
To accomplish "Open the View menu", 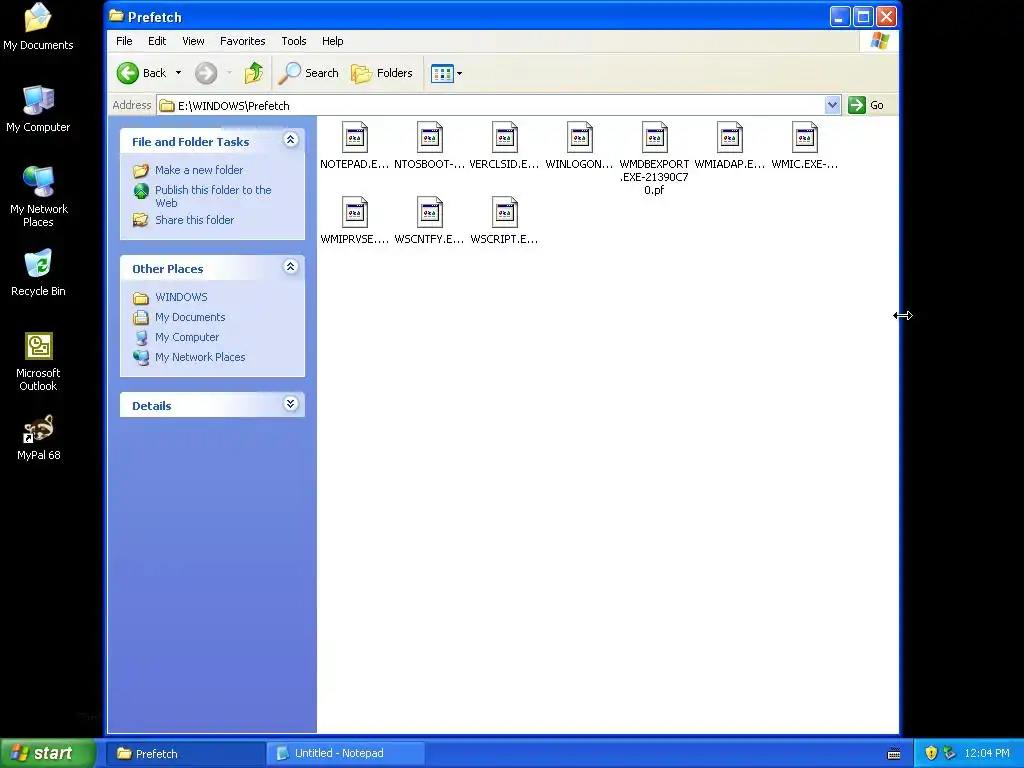I will (193, 41).
